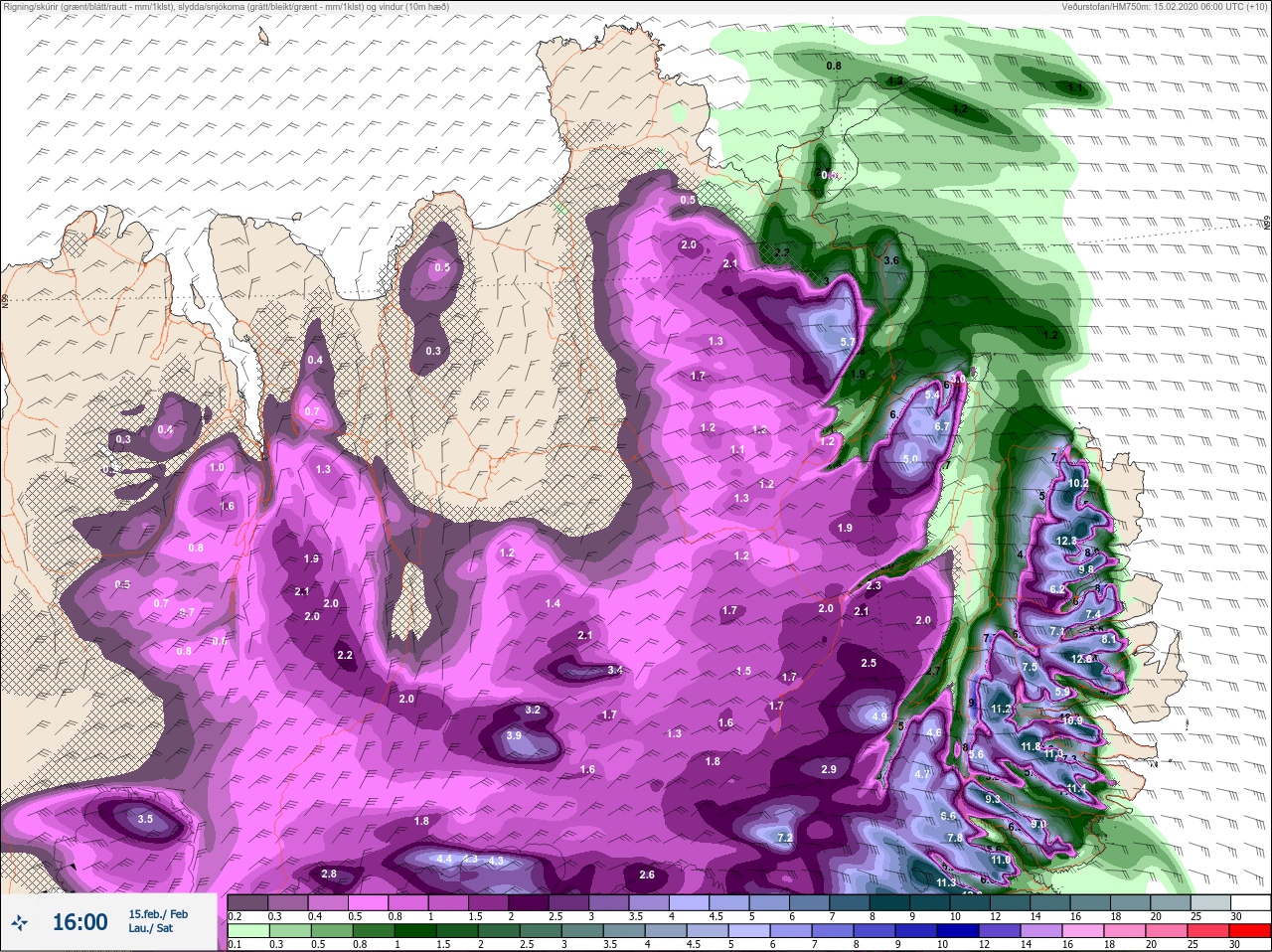
Task: Click the 6.7 precipitation value
Action: pyautogui.click(x=942, y=427)
